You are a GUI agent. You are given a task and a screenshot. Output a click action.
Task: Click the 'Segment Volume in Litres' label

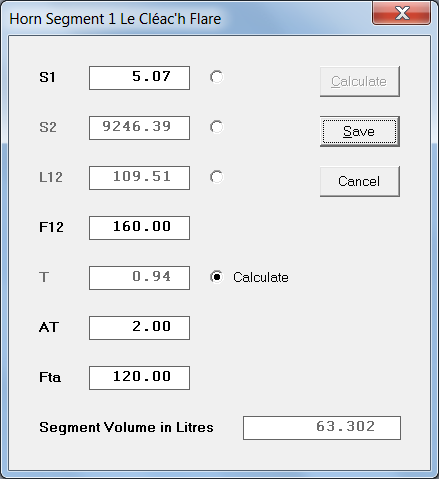point(126,427)
